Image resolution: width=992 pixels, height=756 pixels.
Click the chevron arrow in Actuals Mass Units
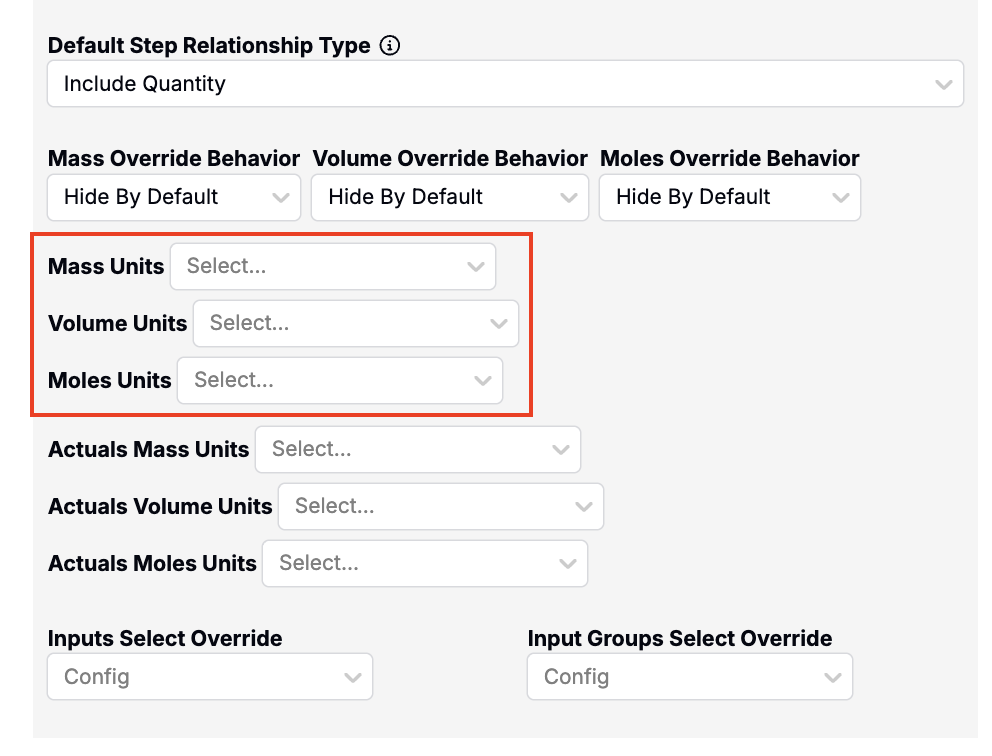tap(560, 450)
